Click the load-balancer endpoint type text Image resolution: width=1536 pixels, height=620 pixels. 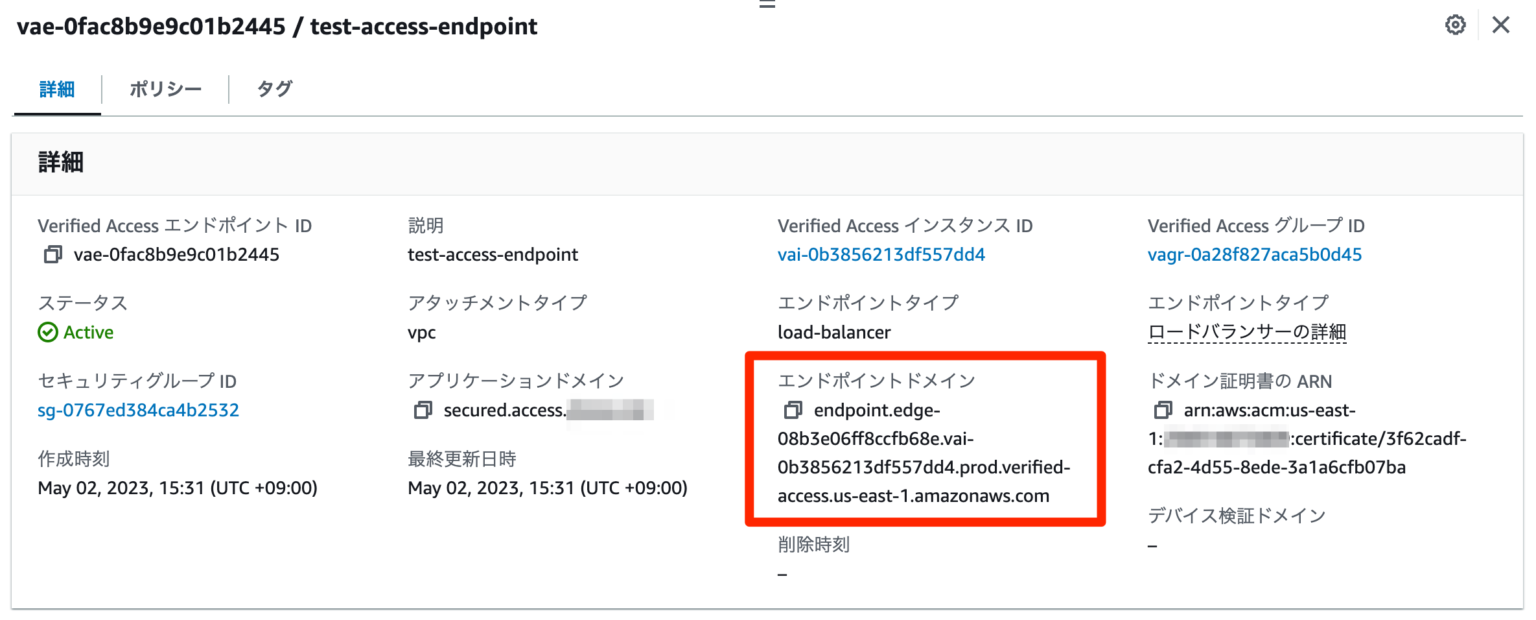tap(835, 331)
